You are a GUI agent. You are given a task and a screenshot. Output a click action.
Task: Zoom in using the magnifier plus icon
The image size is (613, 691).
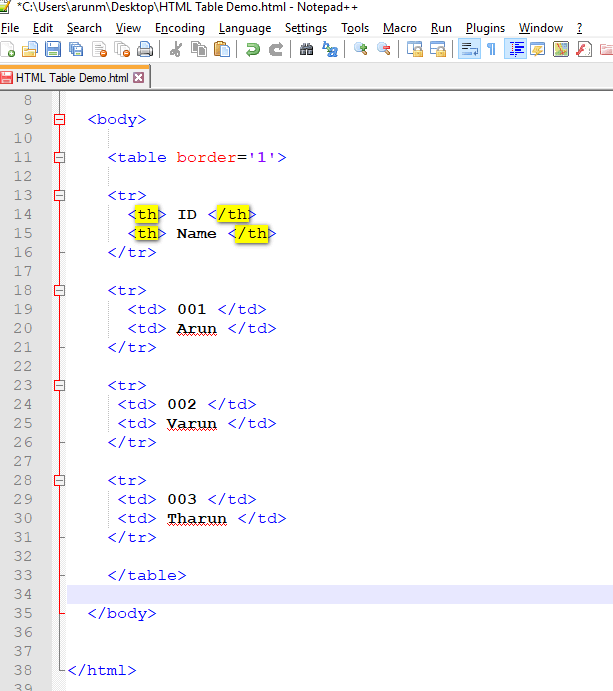[x=361, y=49]
